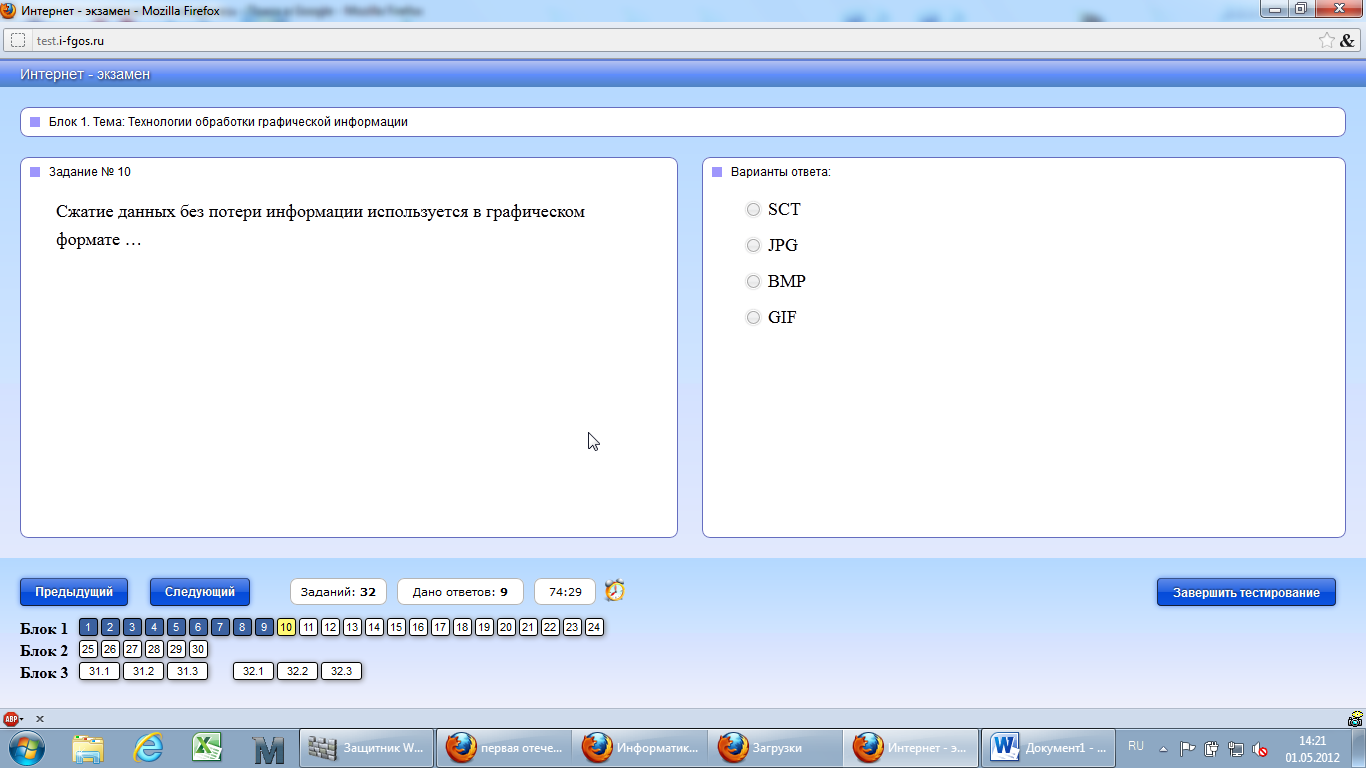Open Windows Explorer from the taskbar
1366x768 pixels.
tap(88, 748)
